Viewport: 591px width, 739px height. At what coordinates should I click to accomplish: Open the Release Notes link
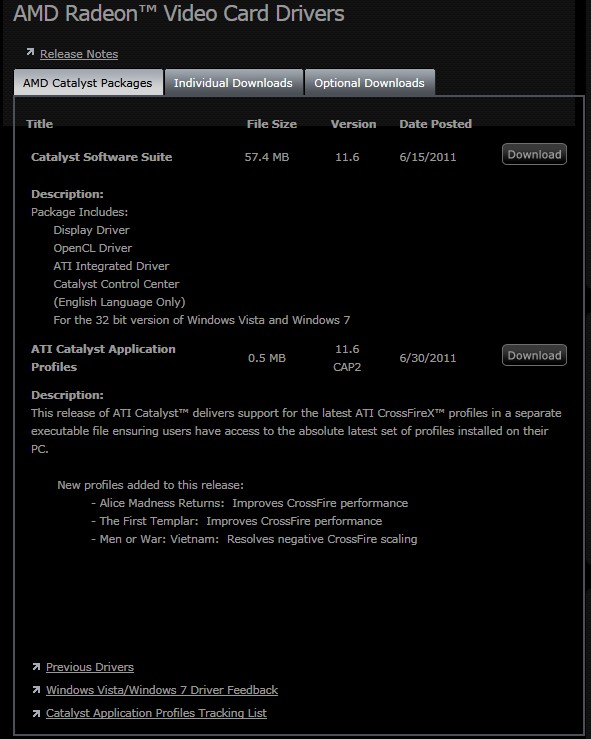79,54
